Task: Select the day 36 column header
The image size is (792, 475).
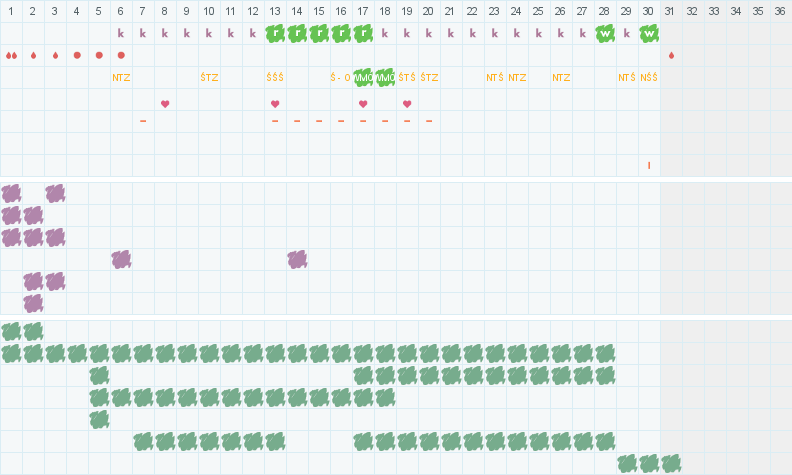Action: tap(781, 11)
